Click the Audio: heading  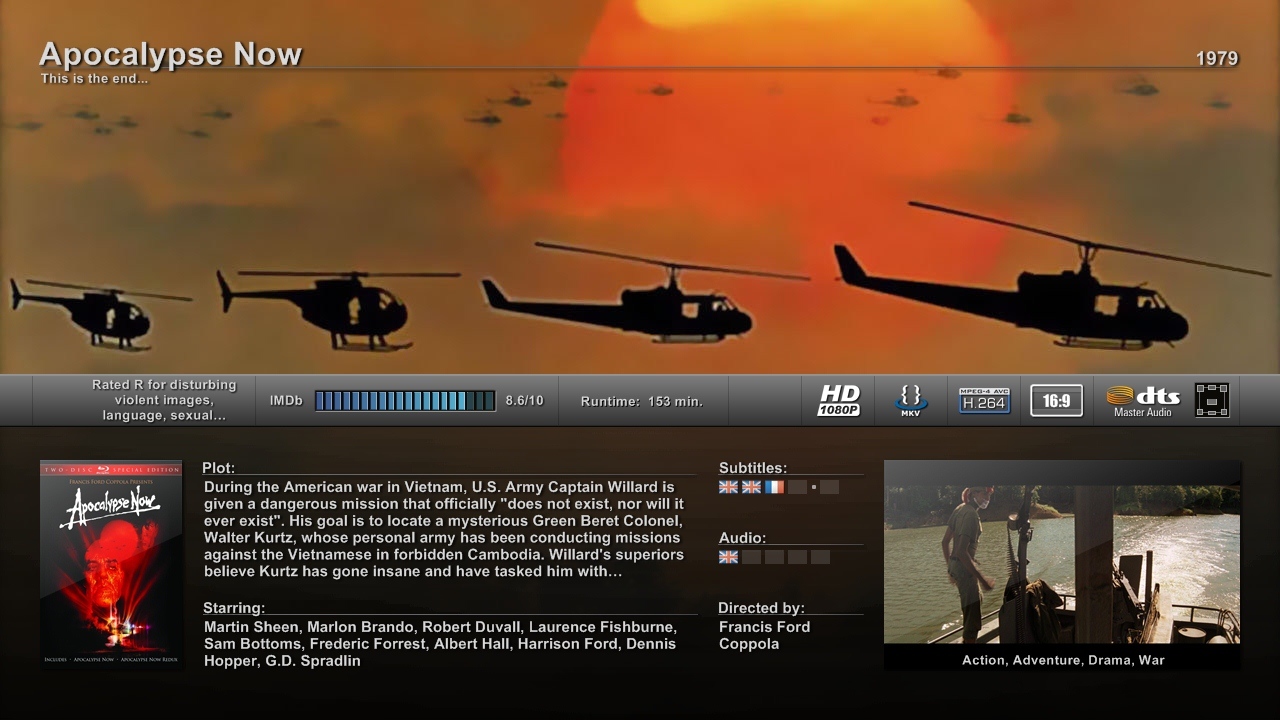(x=742, y=538)
